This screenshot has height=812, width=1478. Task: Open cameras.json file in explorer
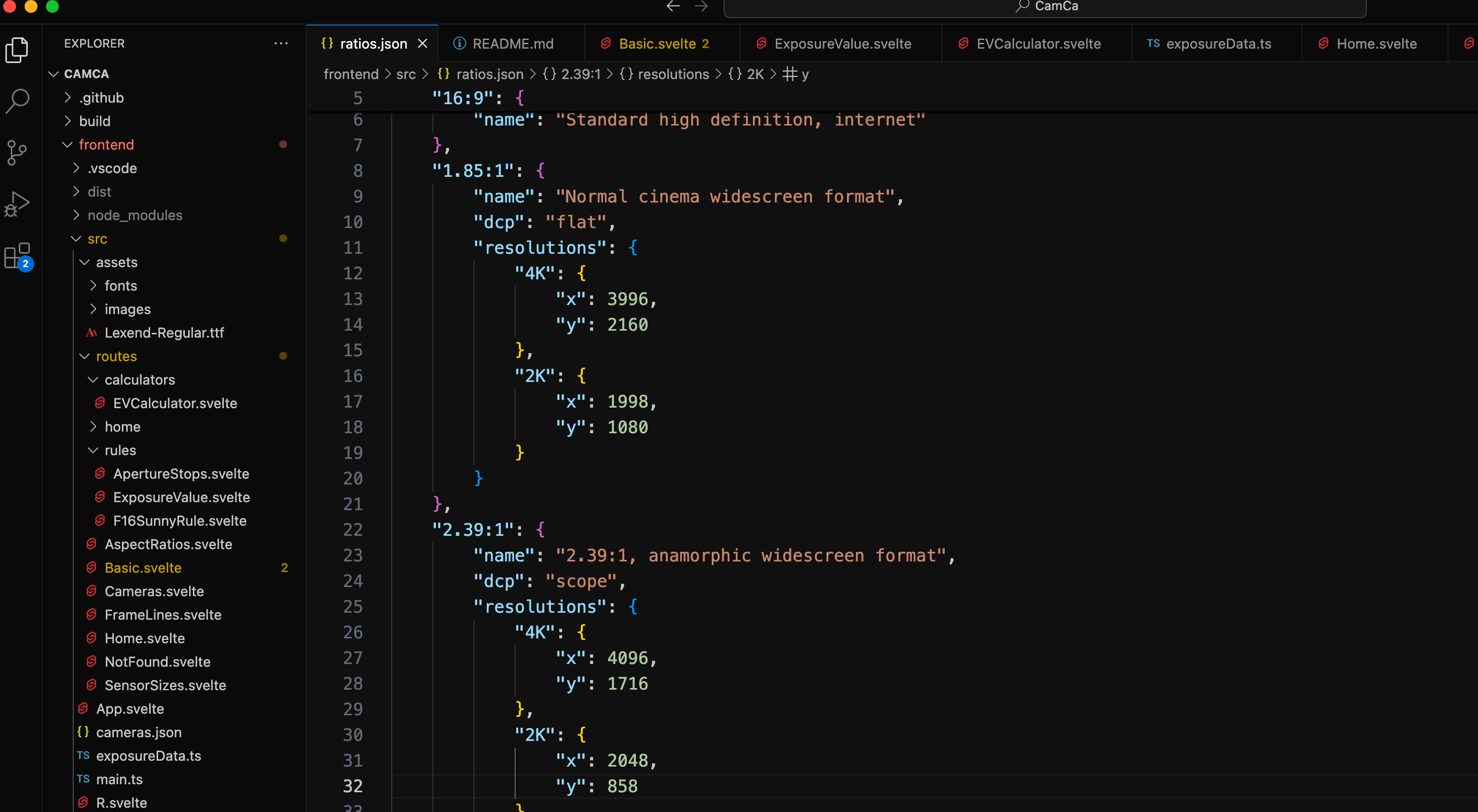(x=138, y=732)
